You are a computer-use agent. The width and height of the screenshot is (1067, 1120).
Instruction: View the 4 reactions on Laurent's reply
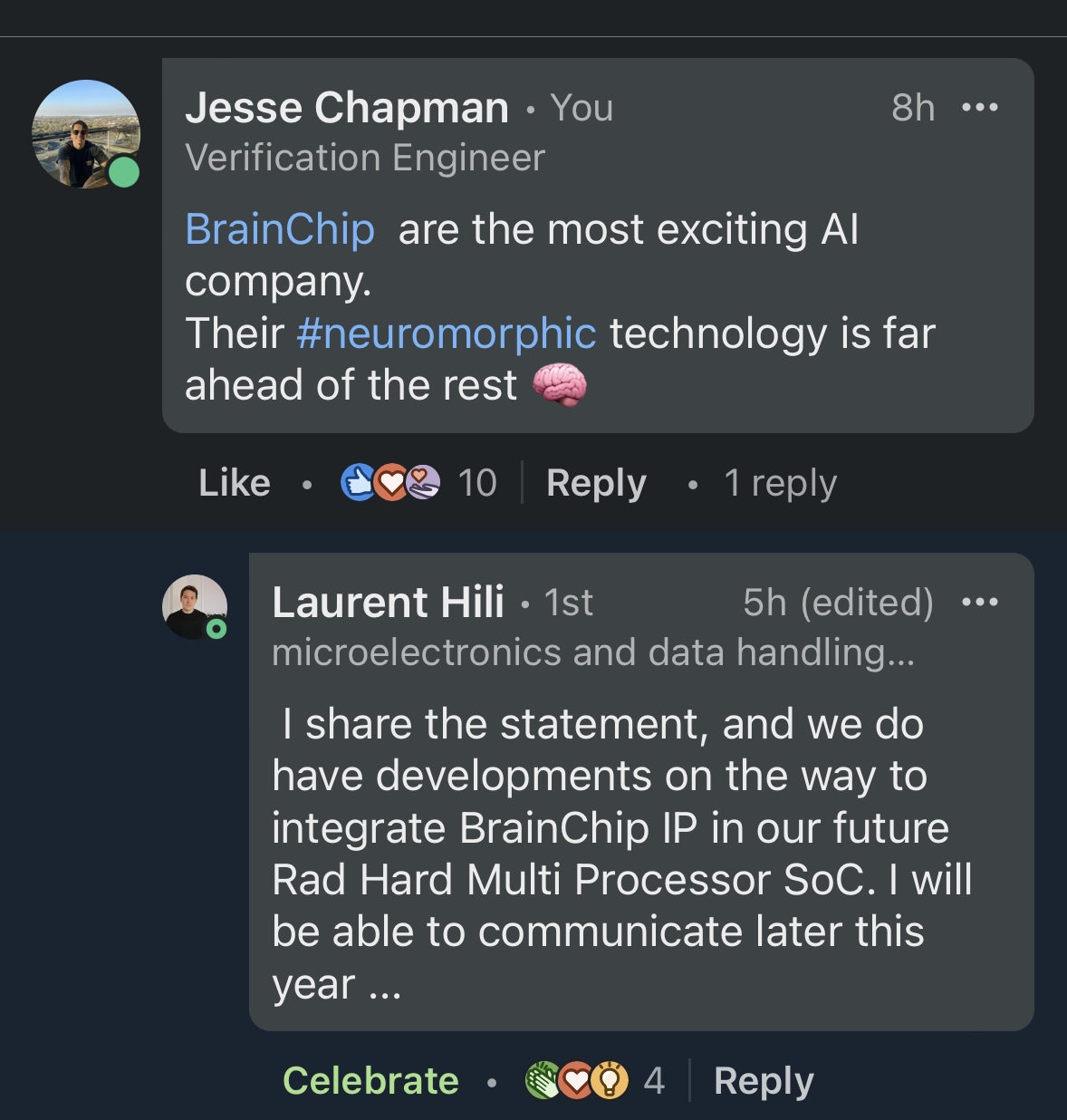pos(654,1081)
